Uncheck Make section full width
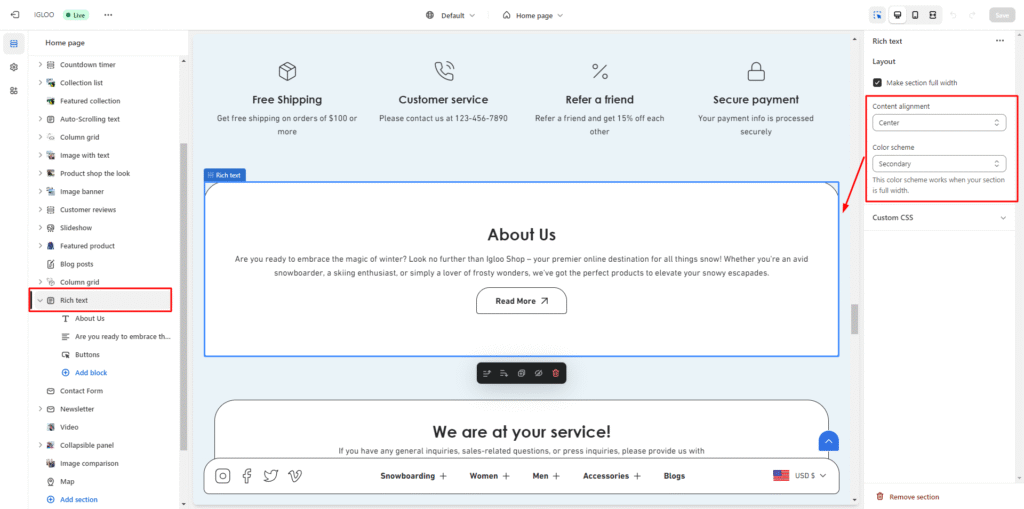1024x509 pixels. click(877, 83)
